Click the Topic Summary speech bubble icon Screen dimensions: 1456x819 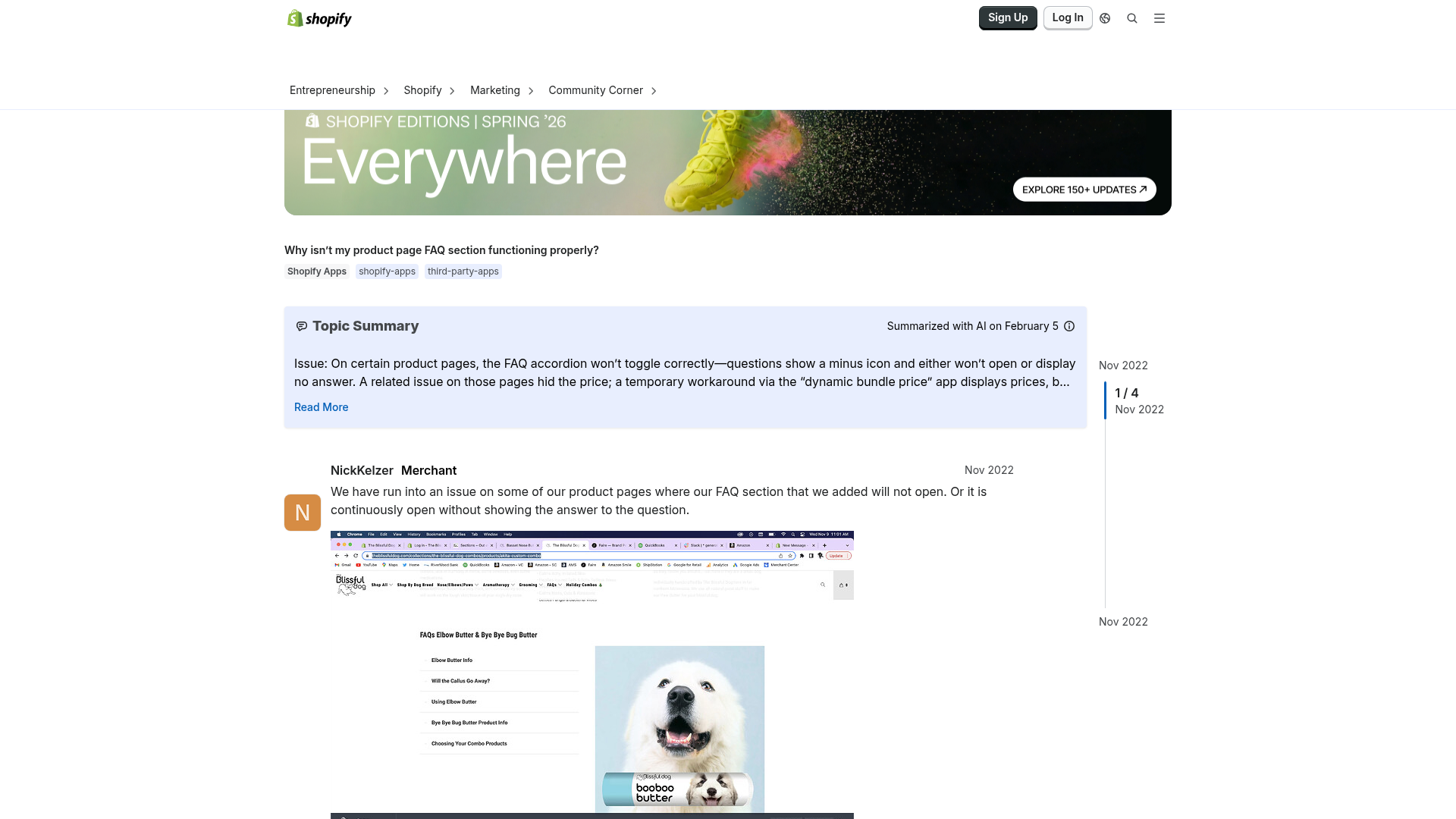[302, 326]
